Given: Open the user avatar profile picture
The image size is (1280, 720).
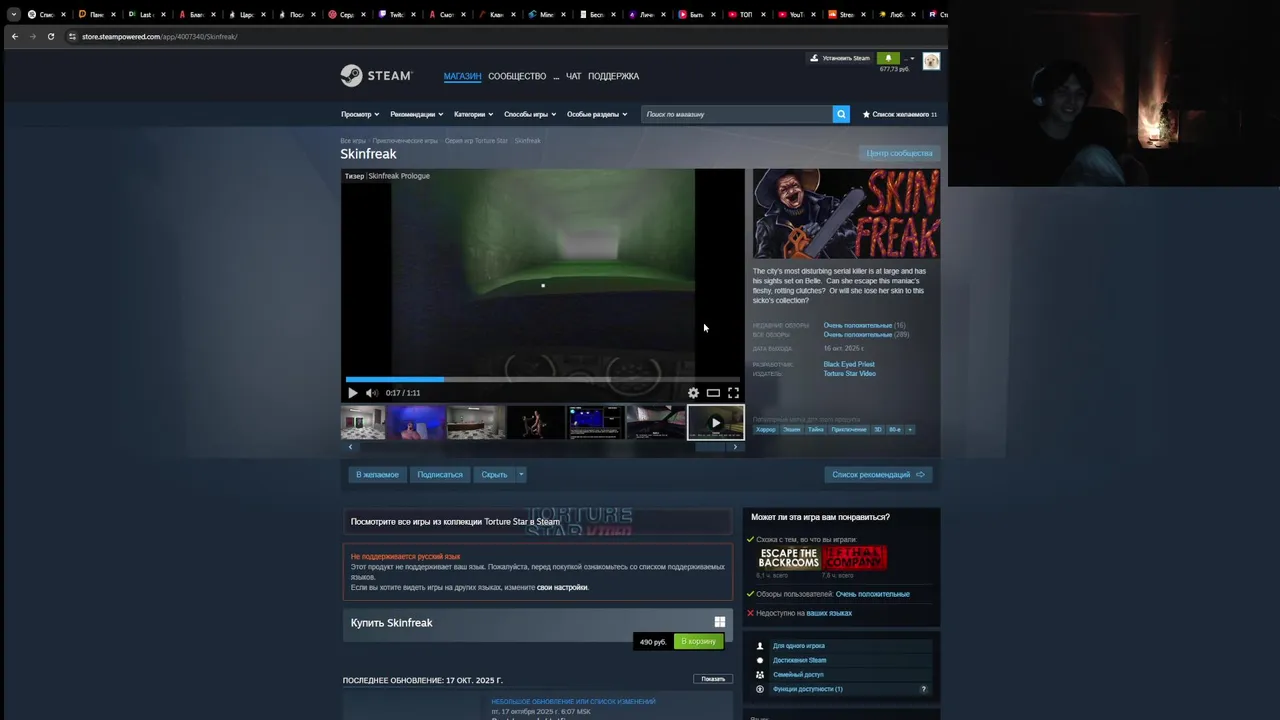Looking at the screenshot, I should point(931,62).
